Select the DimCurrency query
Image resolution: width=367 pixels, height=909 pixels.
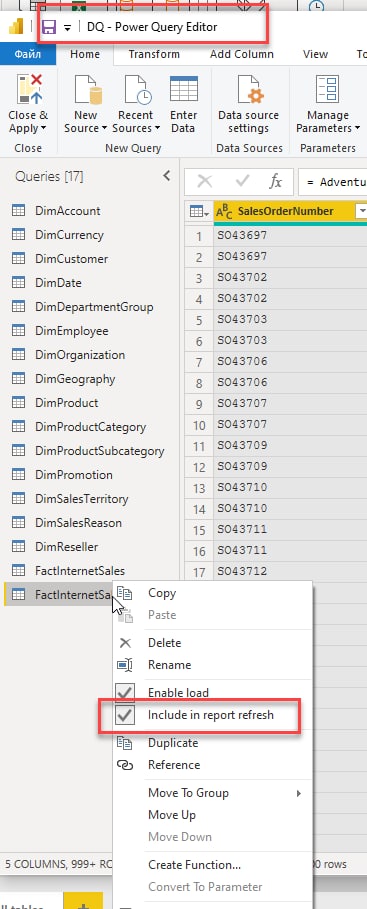tap(69, 235)
